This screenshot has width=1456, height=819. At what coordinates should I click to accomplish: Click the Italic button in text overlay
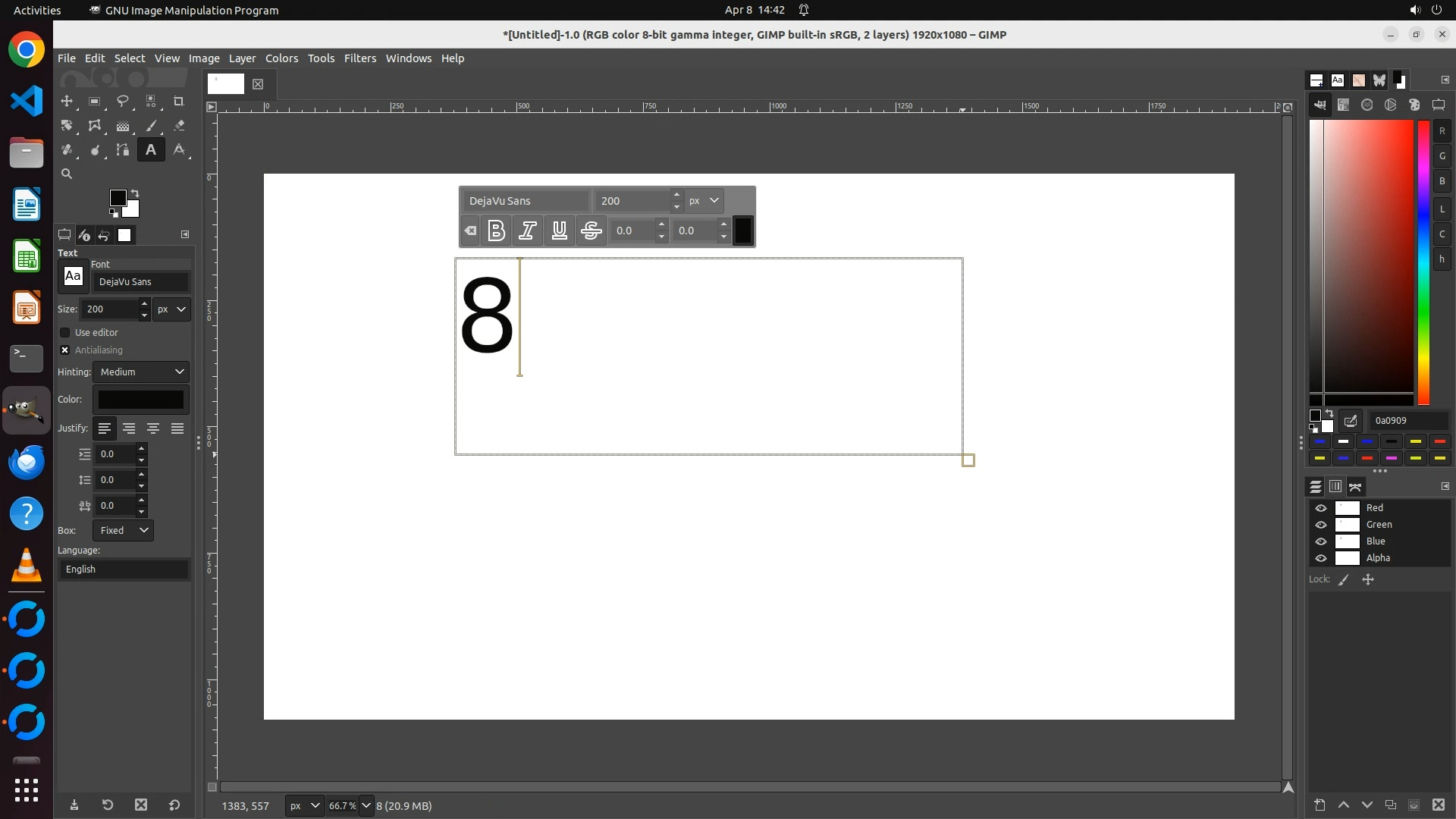tap(528, 231)
